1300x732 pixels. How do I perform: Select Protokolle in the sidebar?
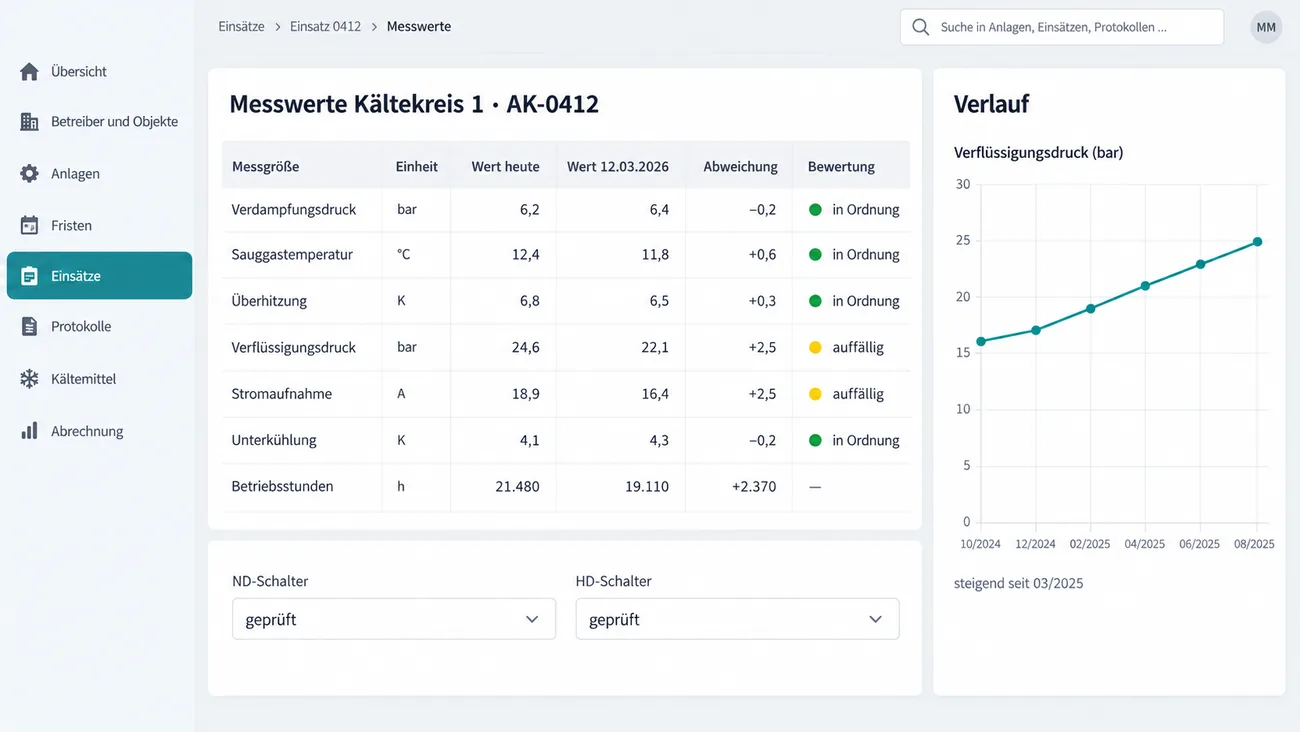pos(99,327)
